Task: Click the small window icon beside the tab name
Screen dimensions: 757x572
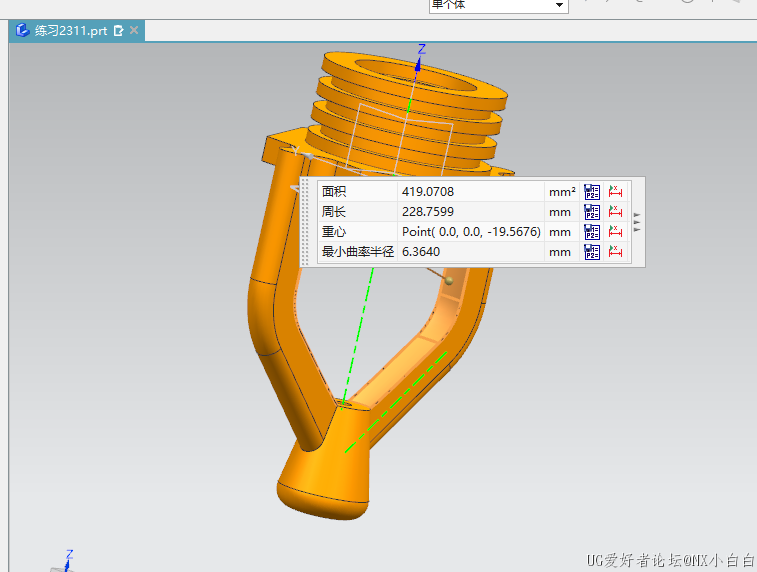Action: point(119,31)
